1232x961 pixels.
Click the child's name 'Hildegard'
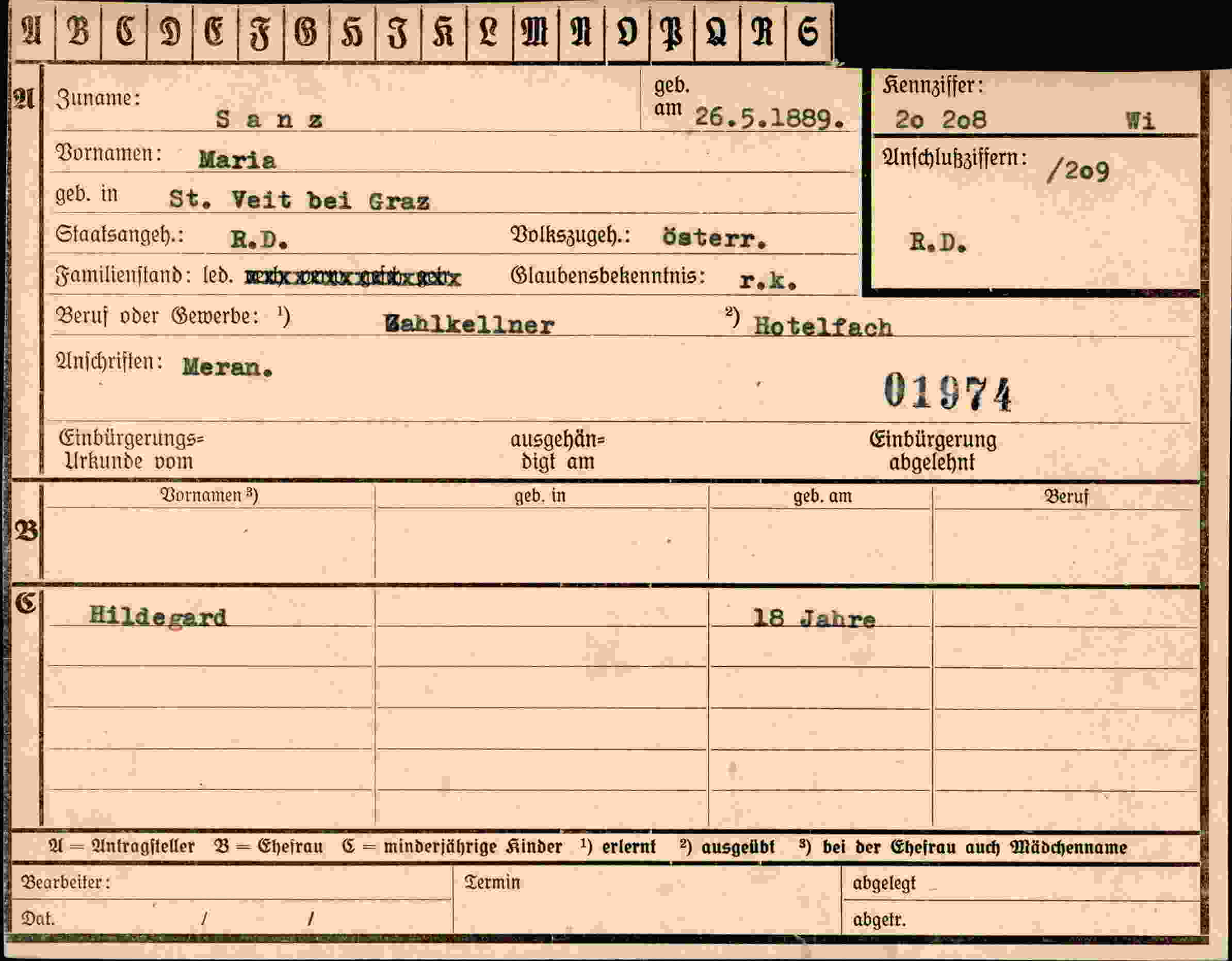click(158, 616)
